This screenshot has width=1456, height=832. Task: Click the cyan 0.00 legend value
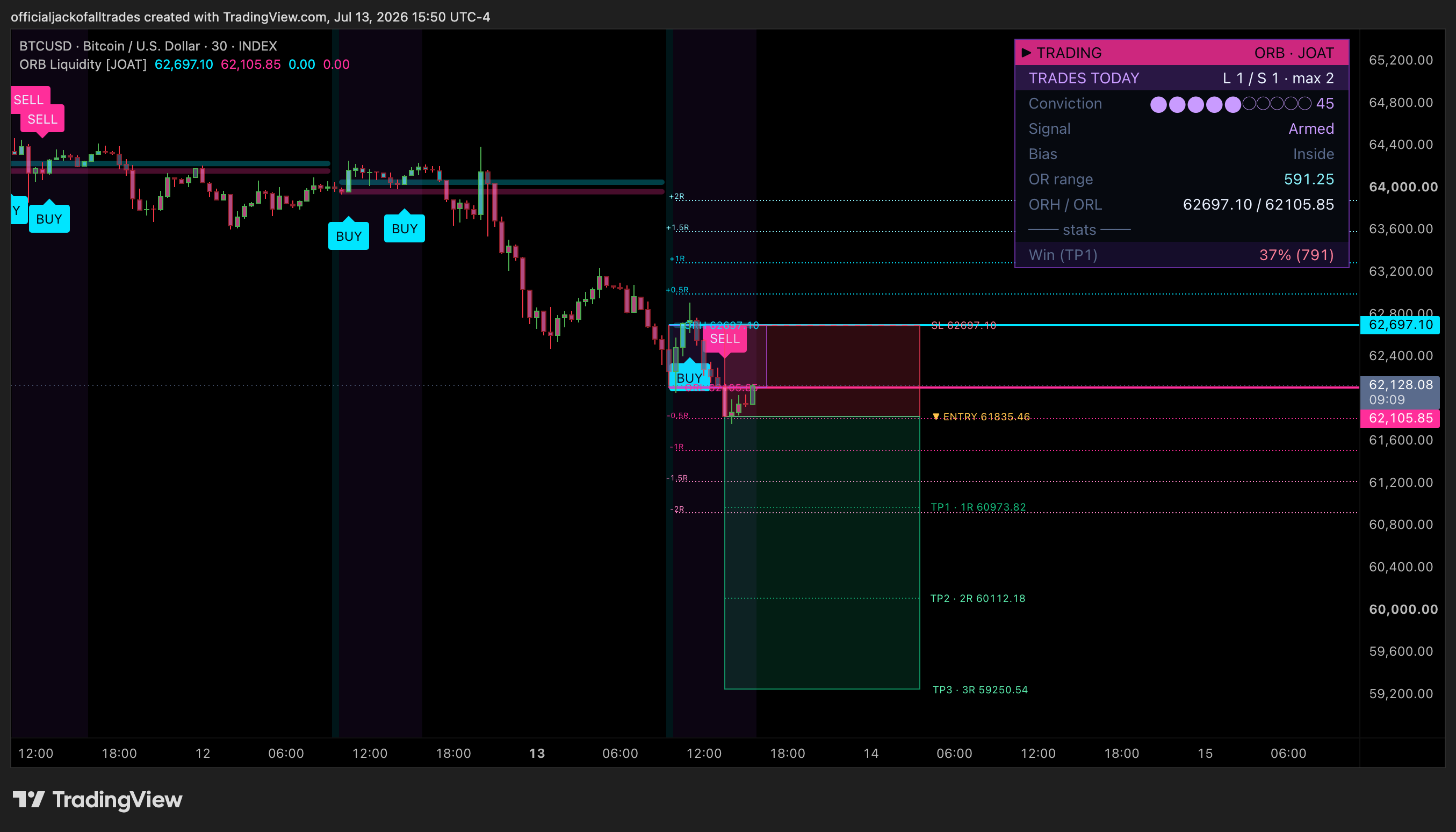pyautogui.click(x=301, y=64)
